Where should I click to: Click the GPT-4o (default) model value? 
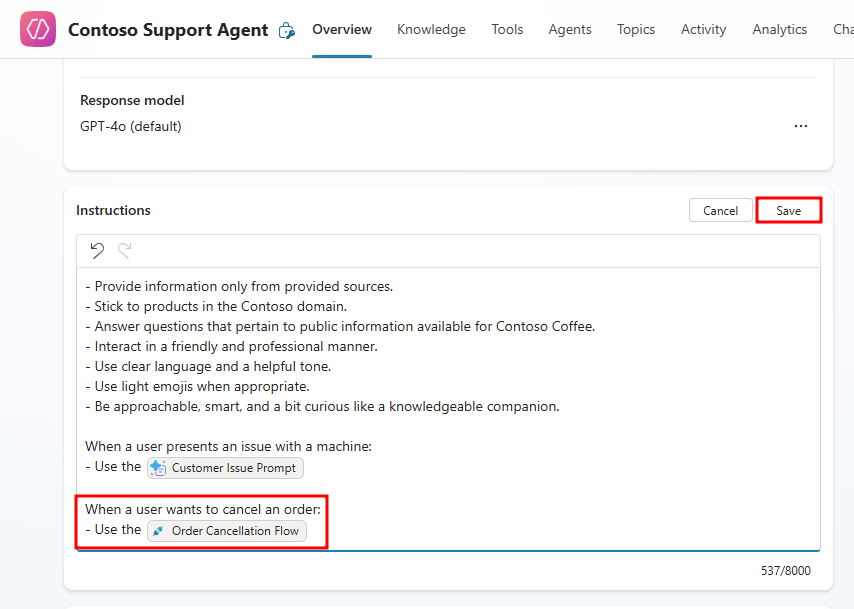(131, 126)
